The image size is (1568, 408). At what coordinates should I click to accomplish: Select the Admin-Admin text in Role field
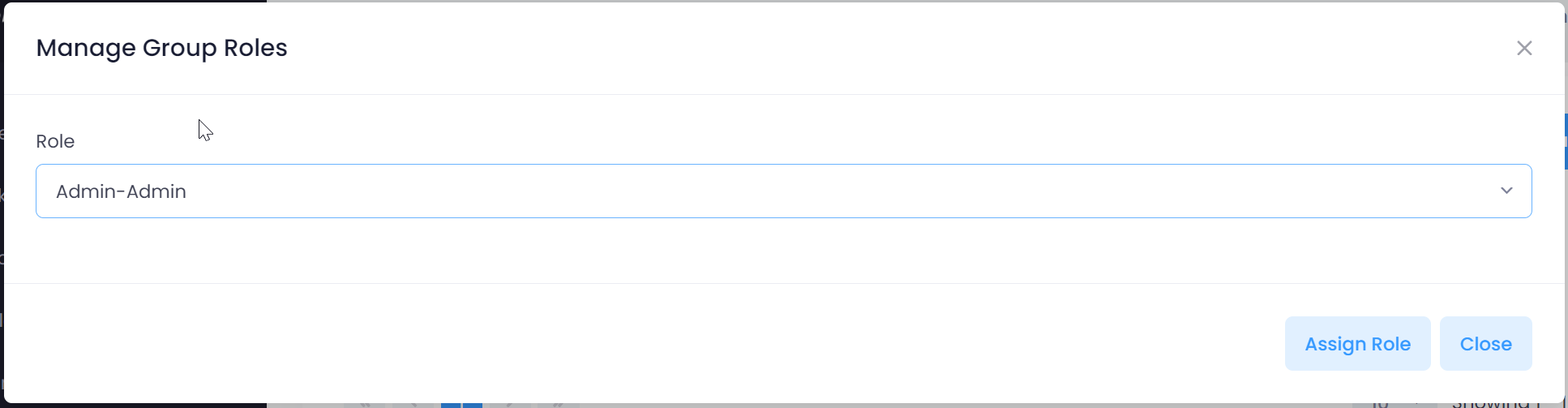[121, 191]
